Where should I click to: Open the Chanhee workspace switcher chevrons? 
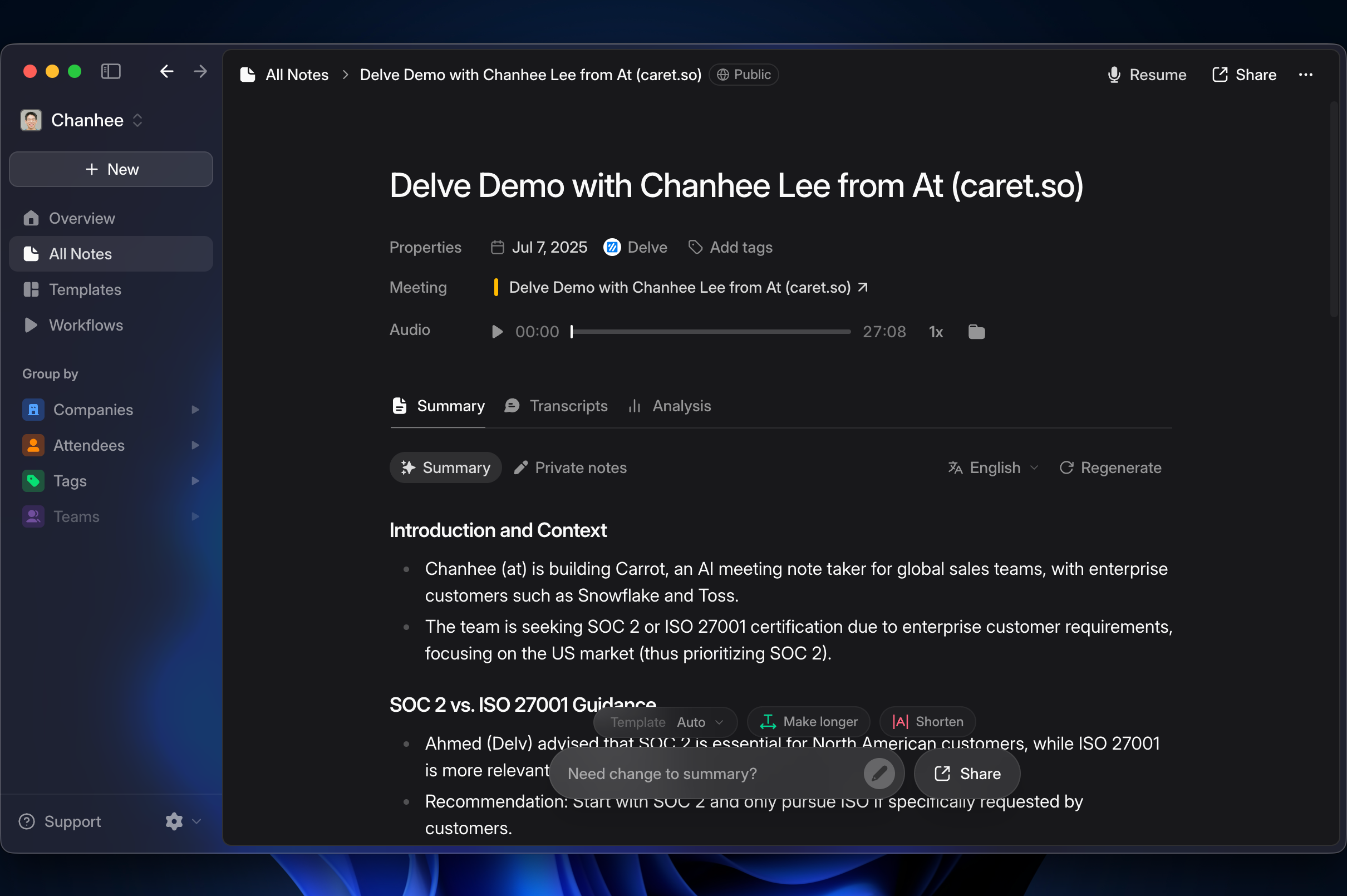pos(137,120)
